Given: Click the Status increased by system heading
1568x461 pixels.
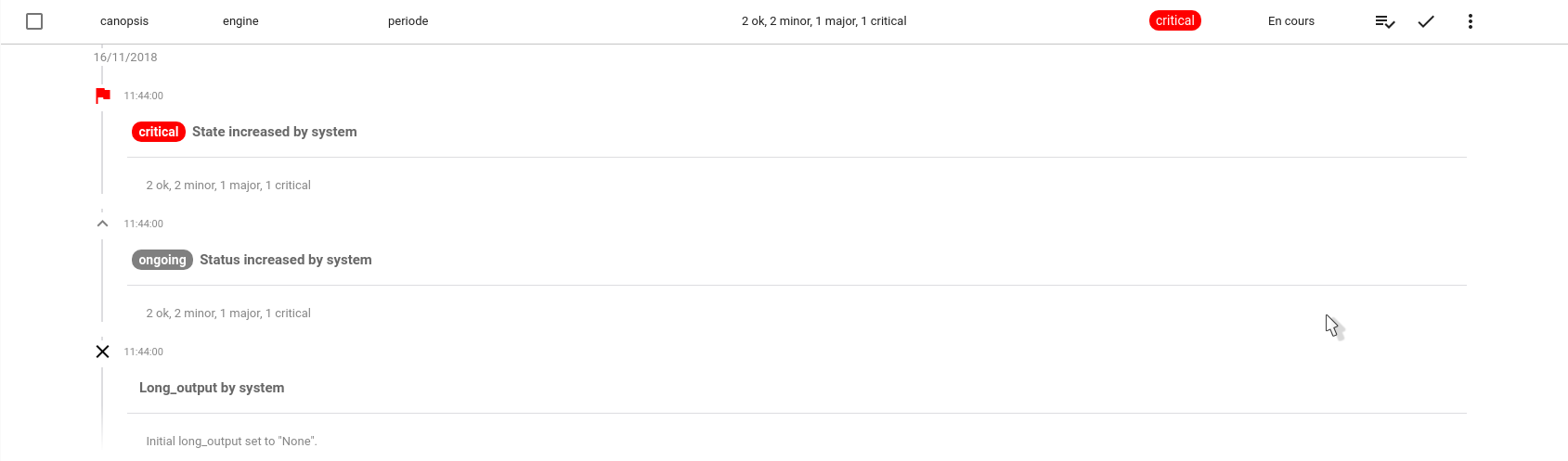Looking at the screenshot, I should 286,260.
